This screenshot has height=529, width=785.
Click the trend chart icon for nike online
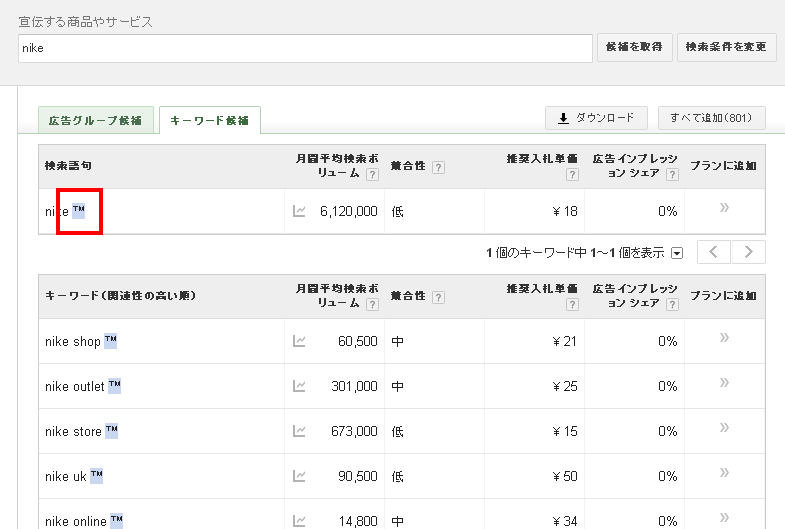coord(299,521)
